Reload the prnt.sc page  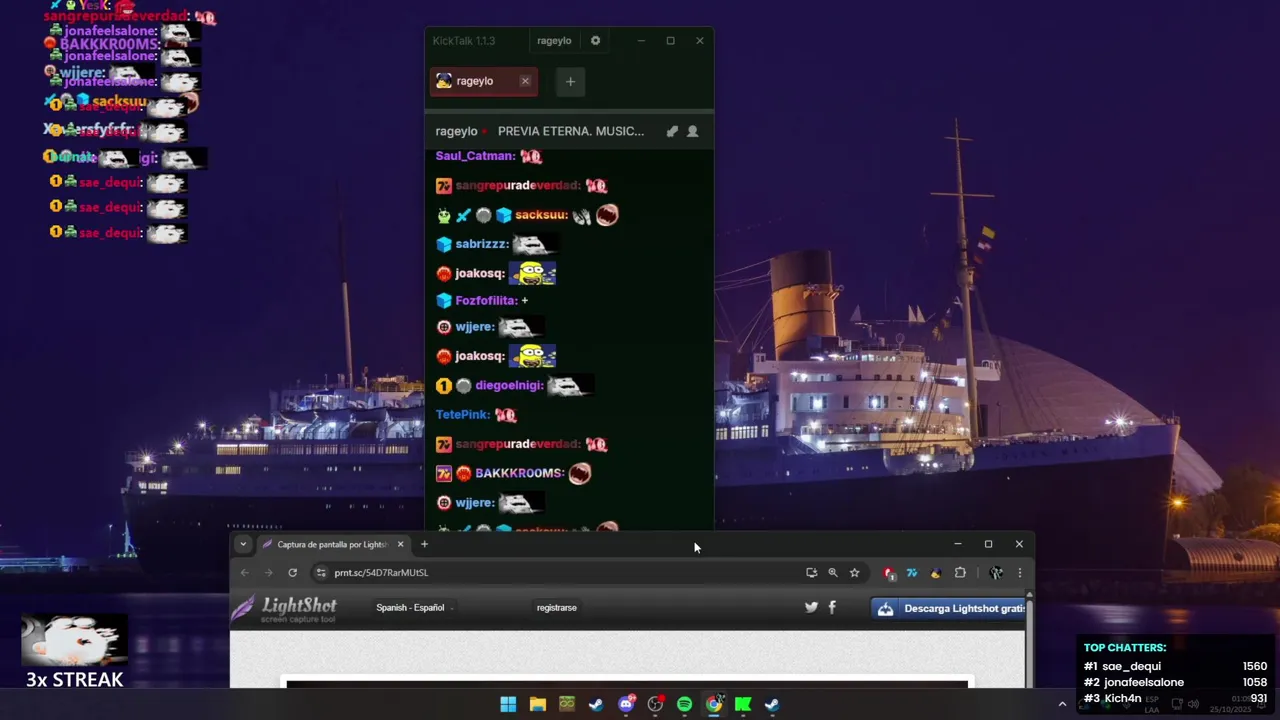[x=292, y=573]
